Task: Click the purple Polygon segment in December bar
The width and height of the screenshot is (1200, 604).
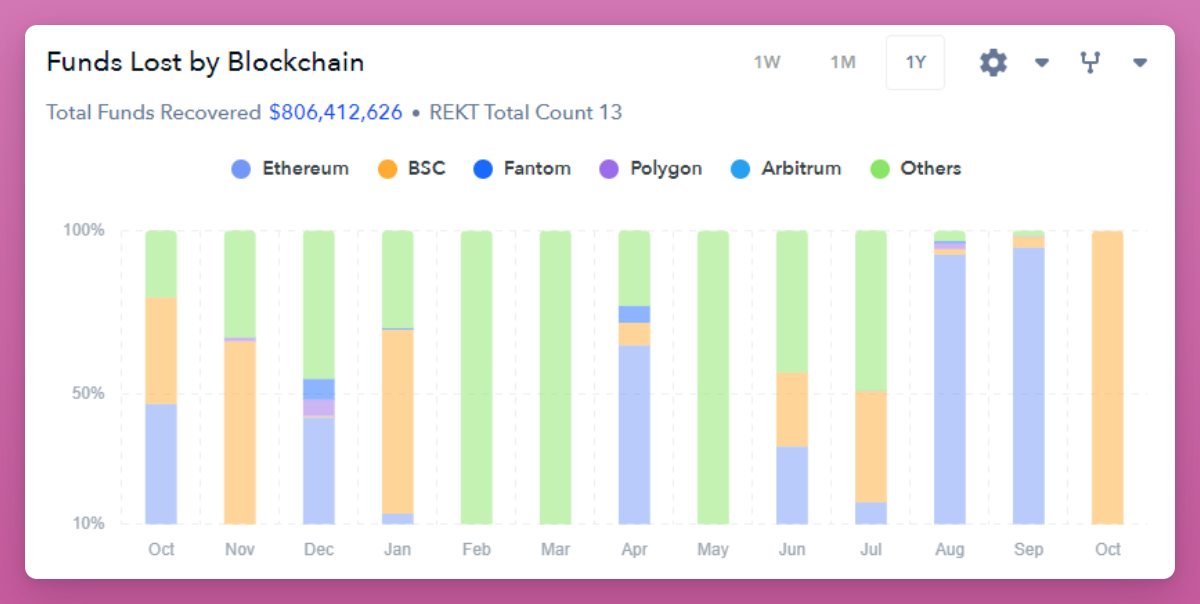Action: point(319,407)
